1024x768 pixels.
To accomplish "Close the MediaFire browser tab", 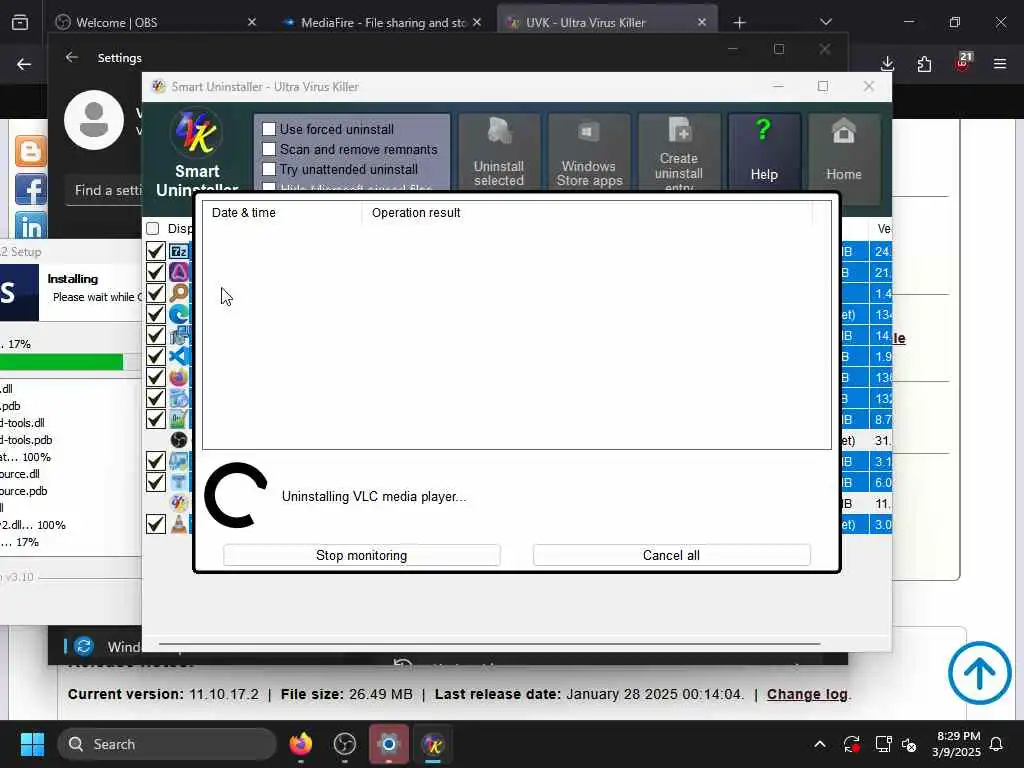I will [x=477, y=22].
